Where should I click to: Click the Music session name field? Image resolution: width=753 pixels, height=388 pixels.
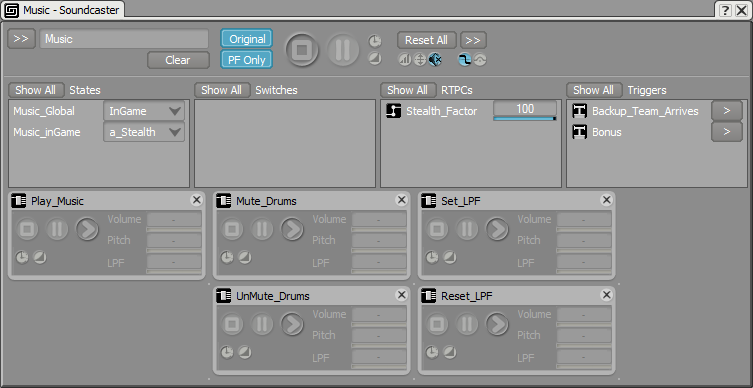point(124,39)
